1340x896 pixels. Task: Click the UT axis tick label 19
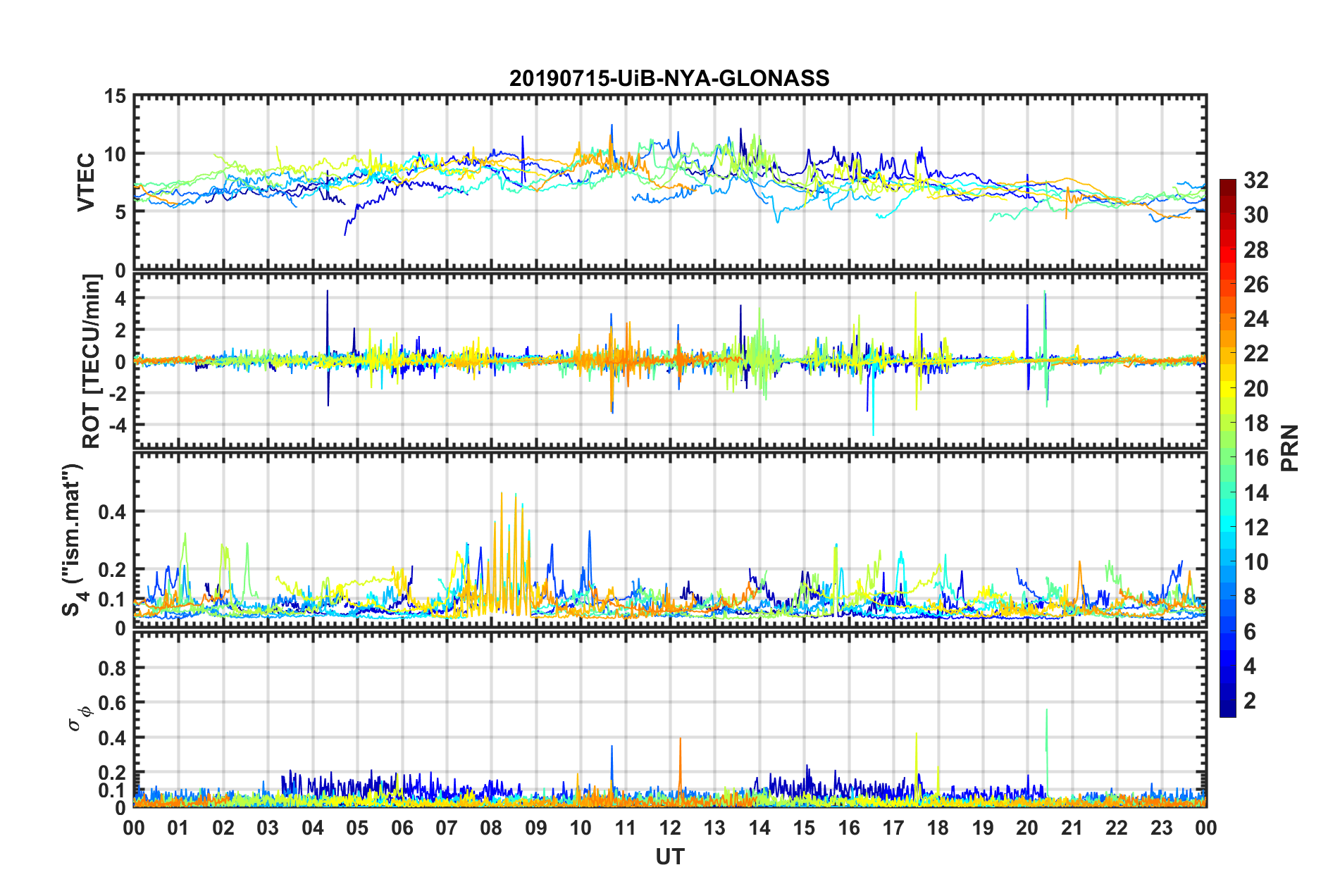(983, 828)
